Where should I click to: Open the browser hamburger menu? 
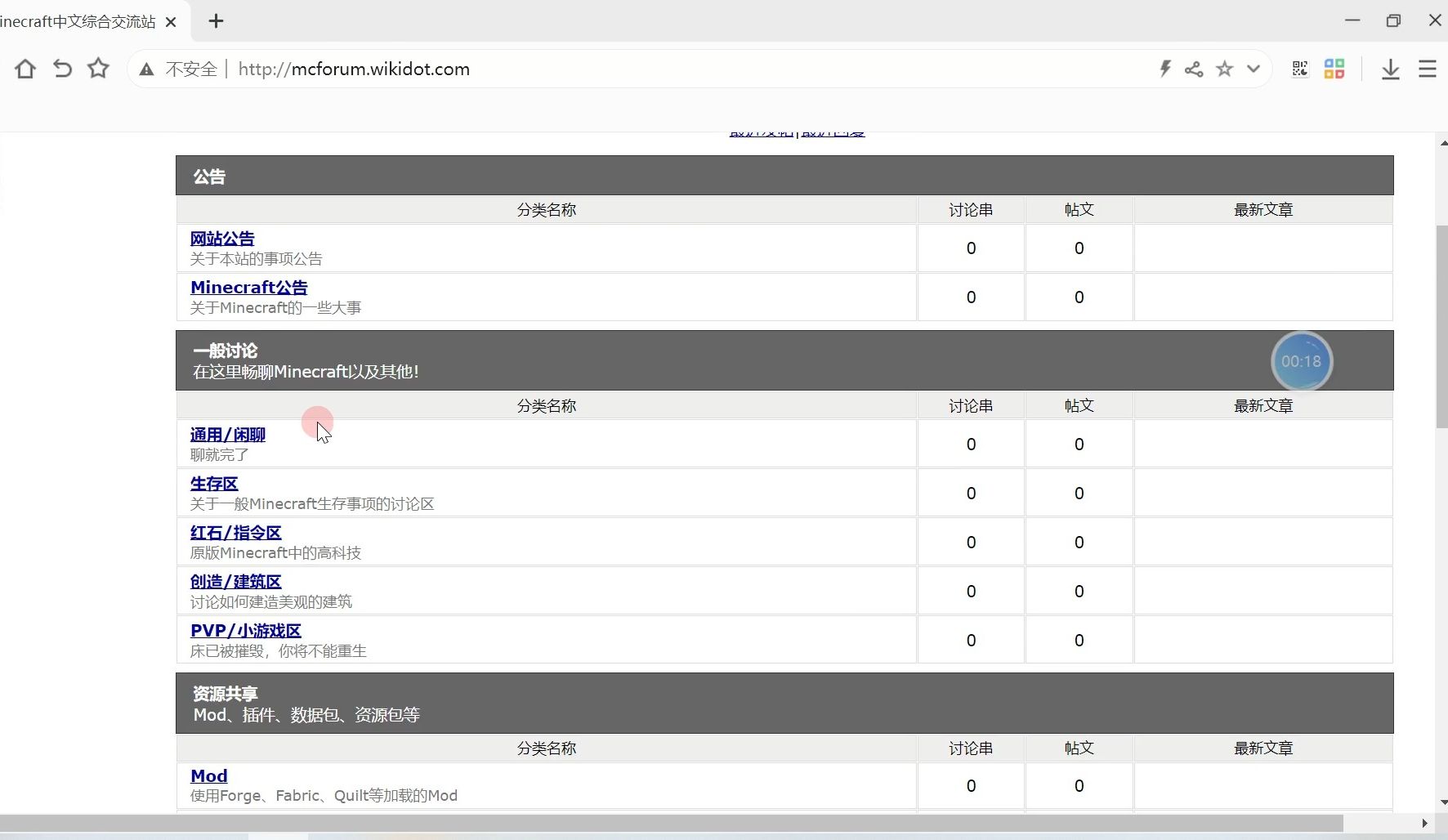pos(1428,69)
